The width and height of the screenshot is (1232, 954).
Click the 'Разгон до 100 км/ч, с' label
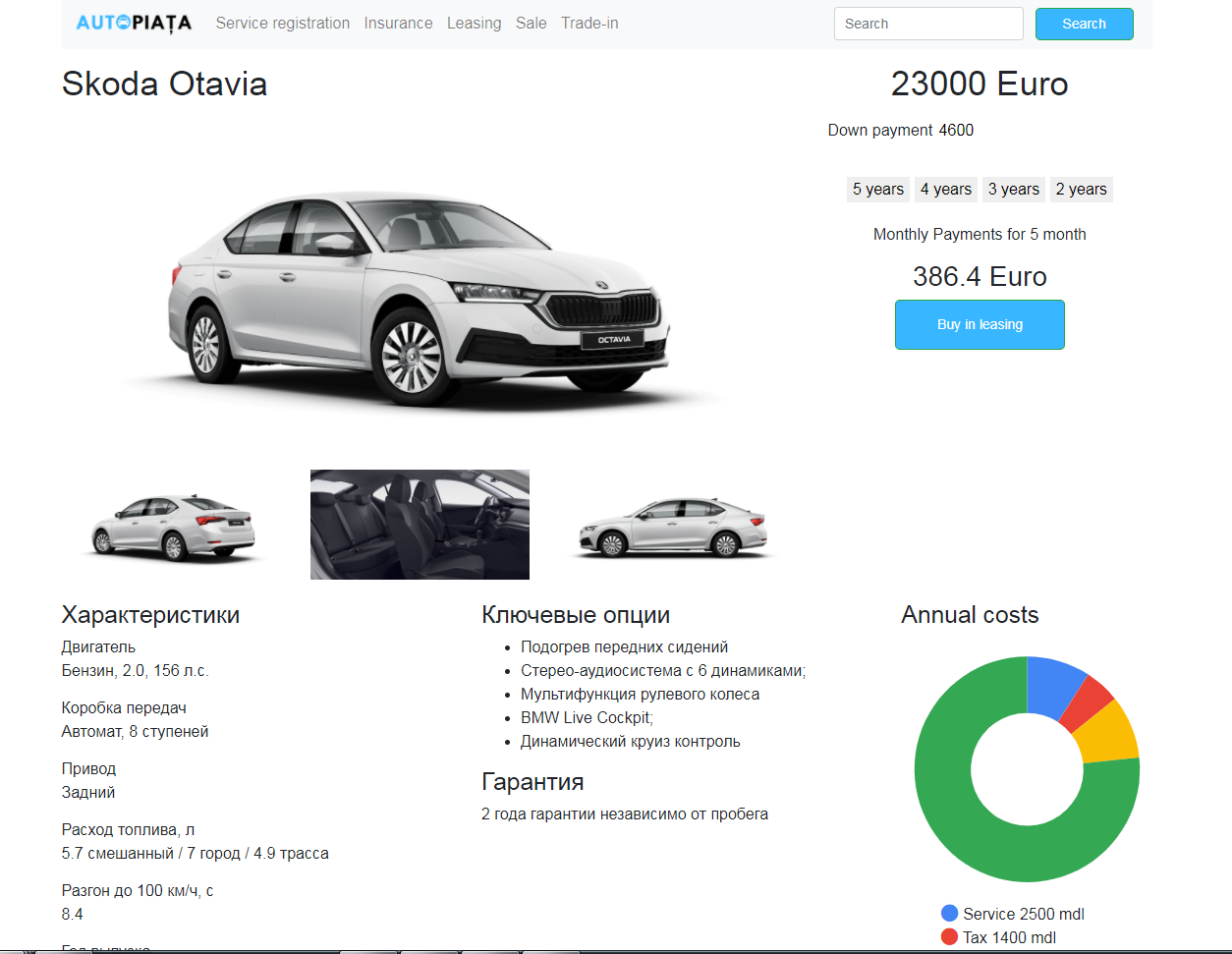pos(138,890)
